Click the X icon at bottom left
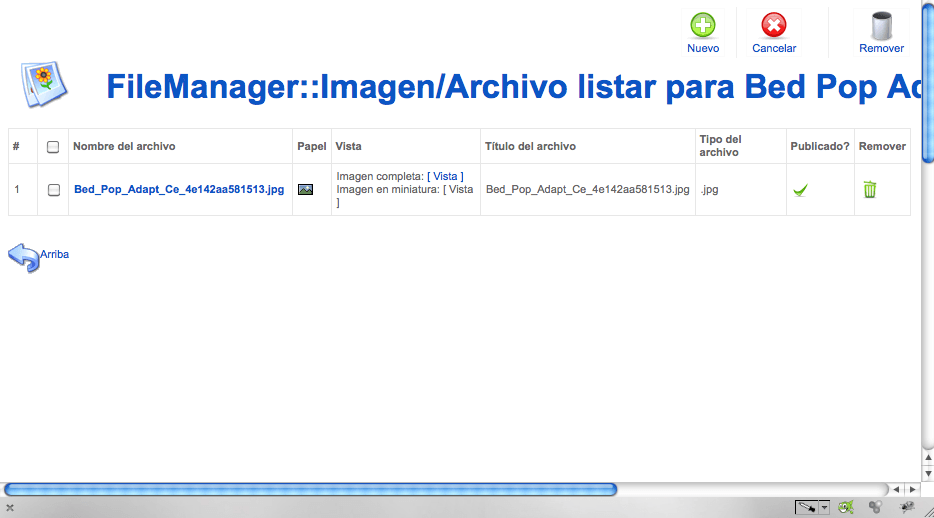 (x=10, y=508)
